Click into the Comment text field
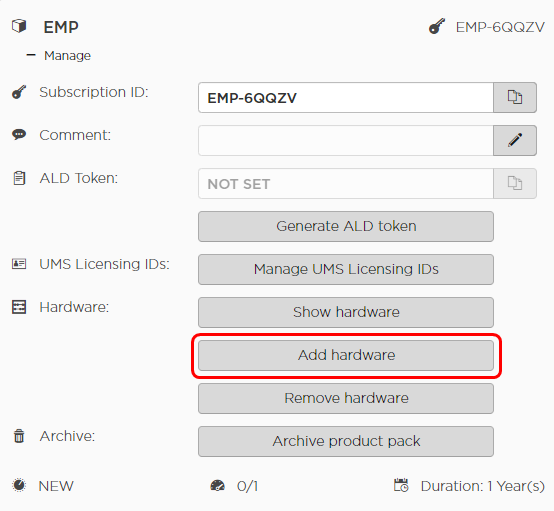The height and width of the screenshot is (511, 554). (x=346, y=140)
